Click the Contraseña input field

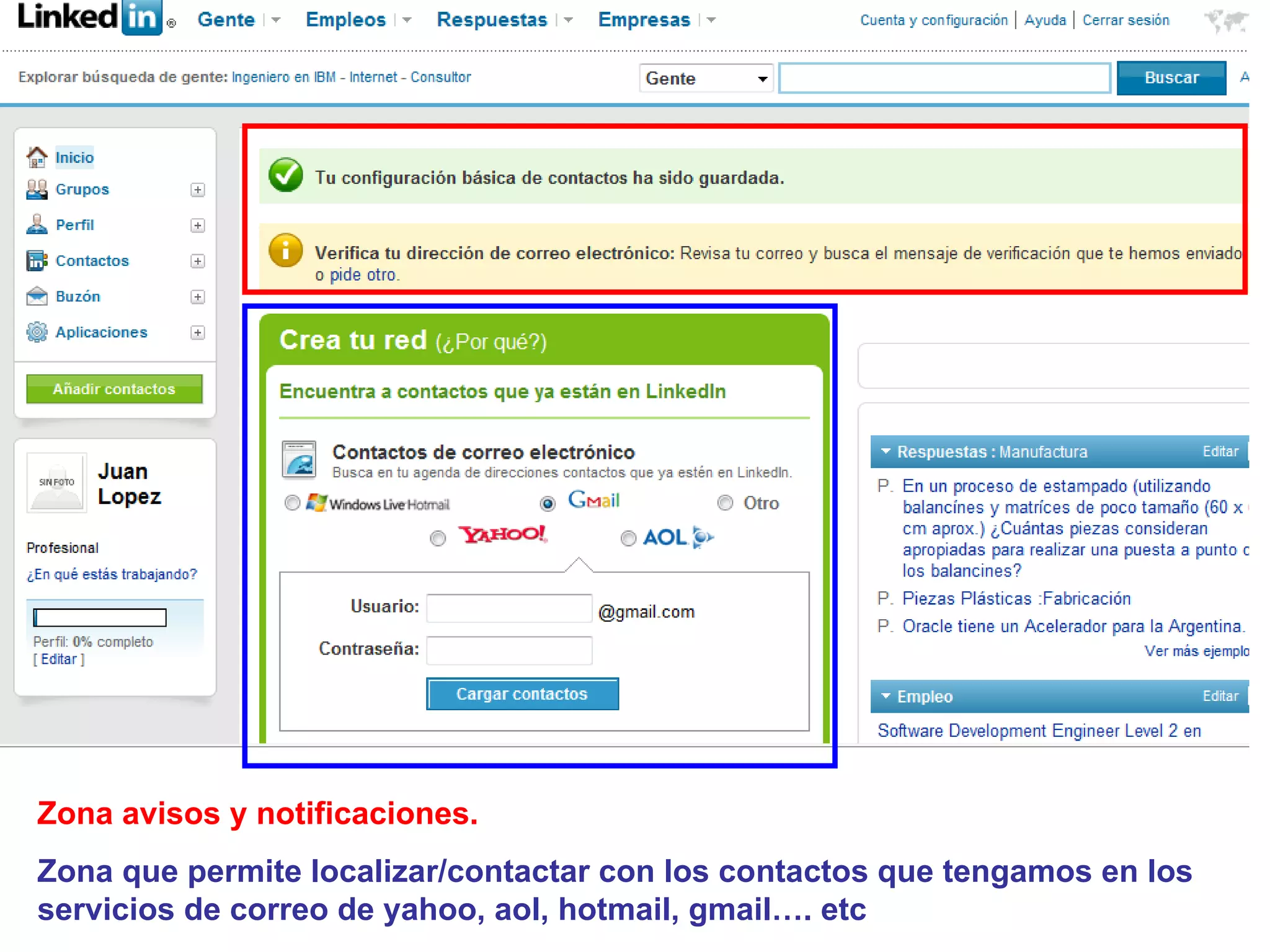pyautogui.click(x=509, y=650)
